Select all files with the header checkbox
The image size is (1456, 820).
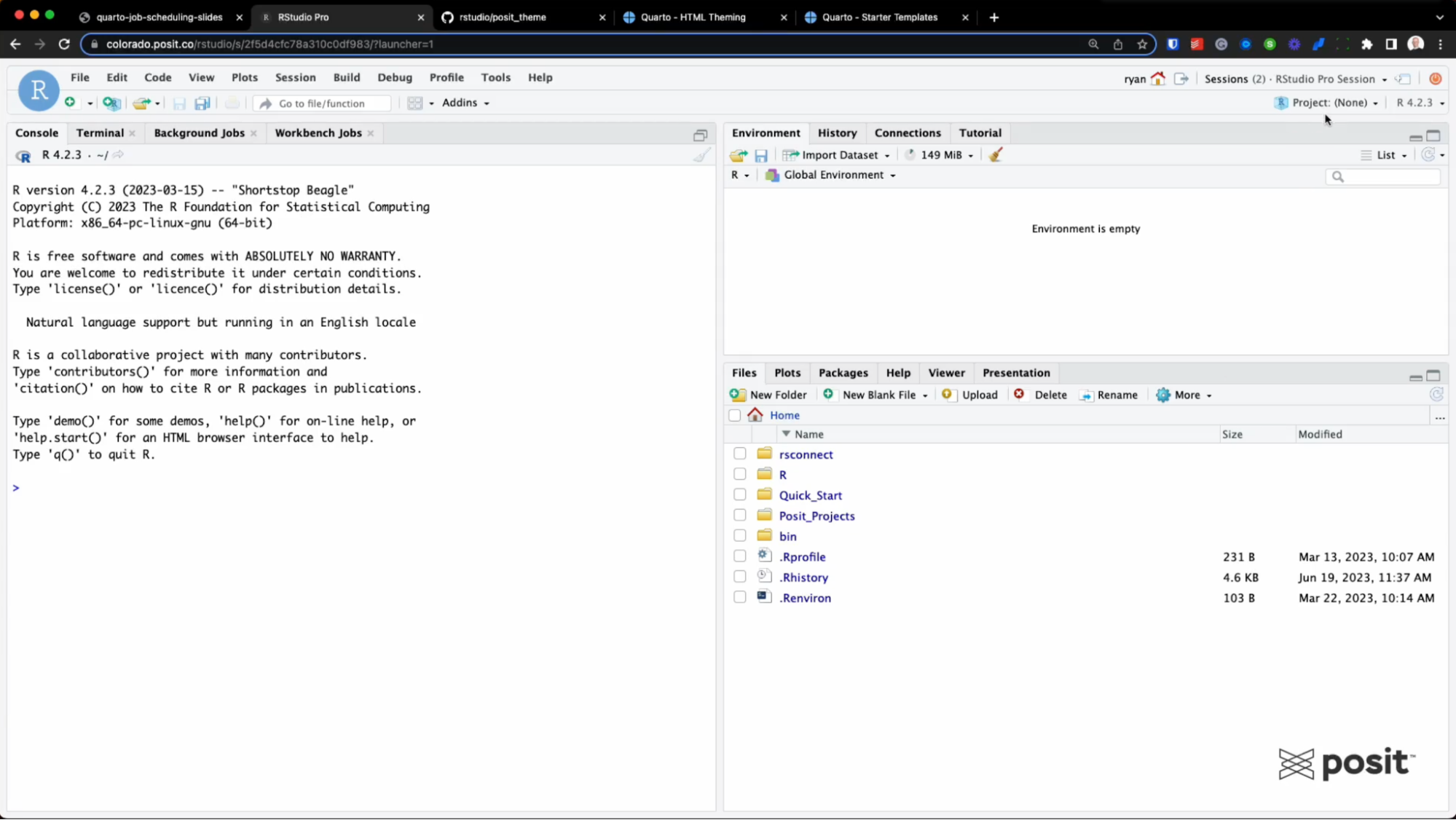click(733, 414)
